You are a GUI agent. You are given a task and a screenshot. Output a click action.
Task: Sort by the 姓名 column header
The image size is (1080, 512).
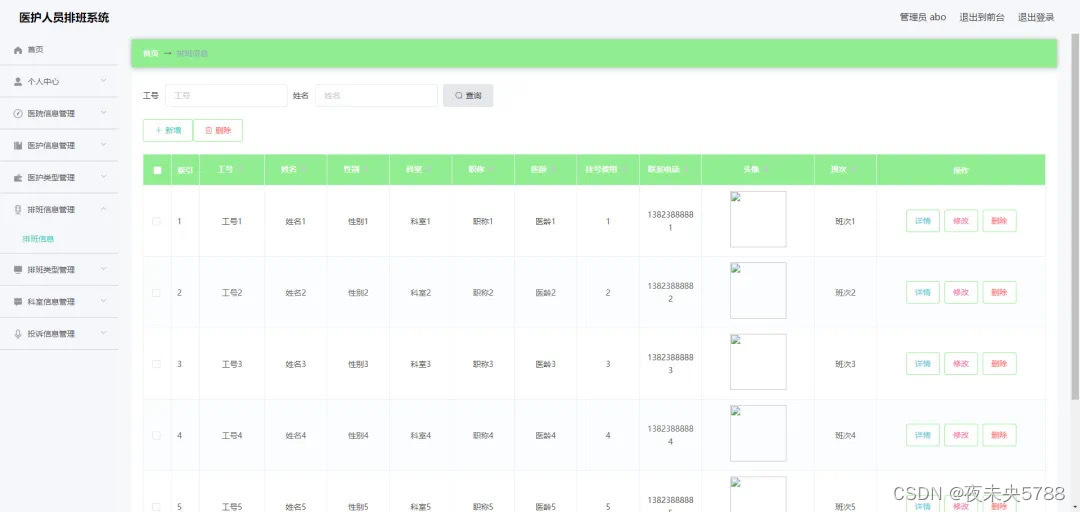(x=295, y=170)
